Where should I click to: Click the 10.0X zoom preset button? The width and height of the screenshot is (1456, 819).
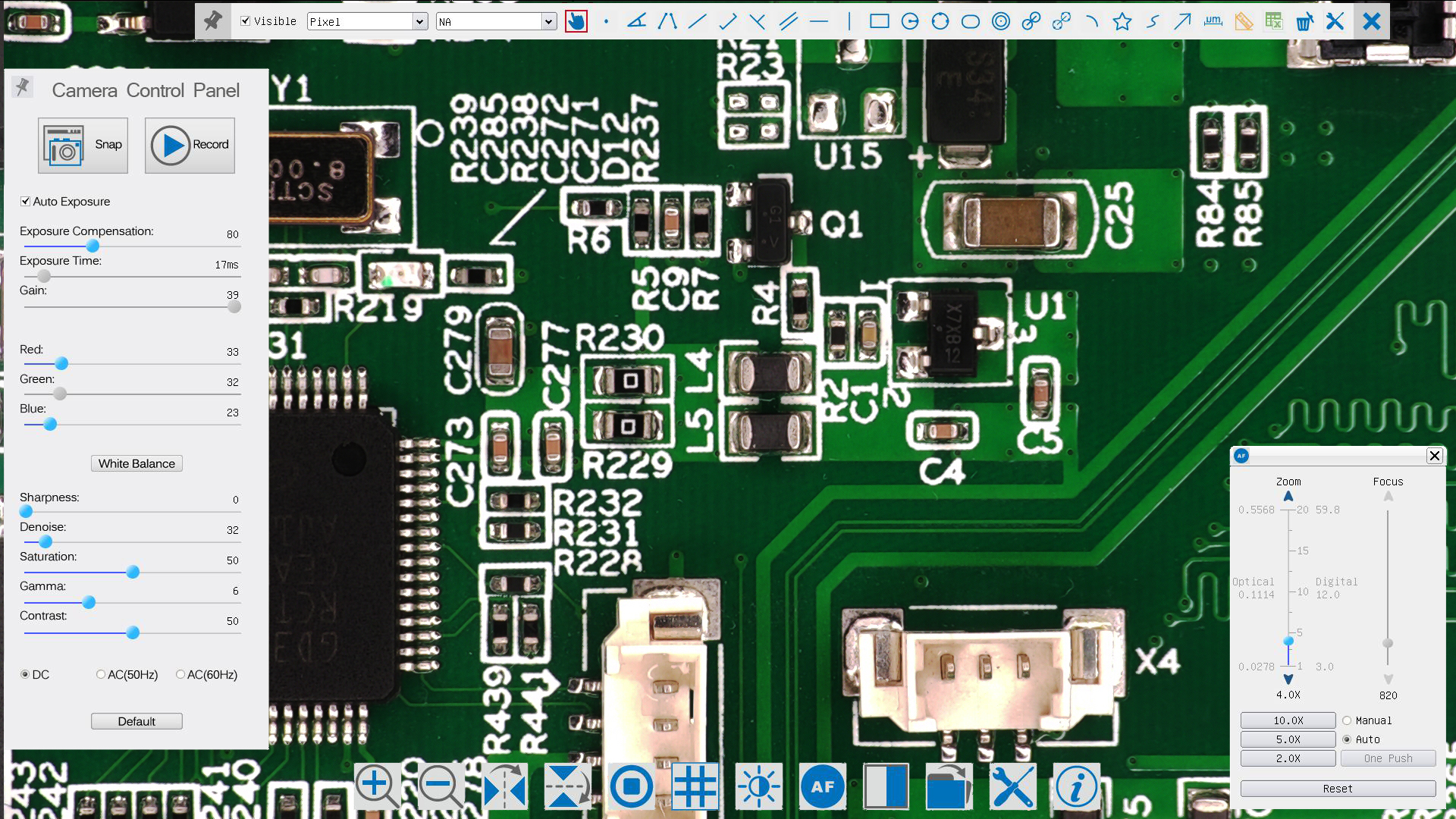pyautogui.click(x=1288, y=720)
